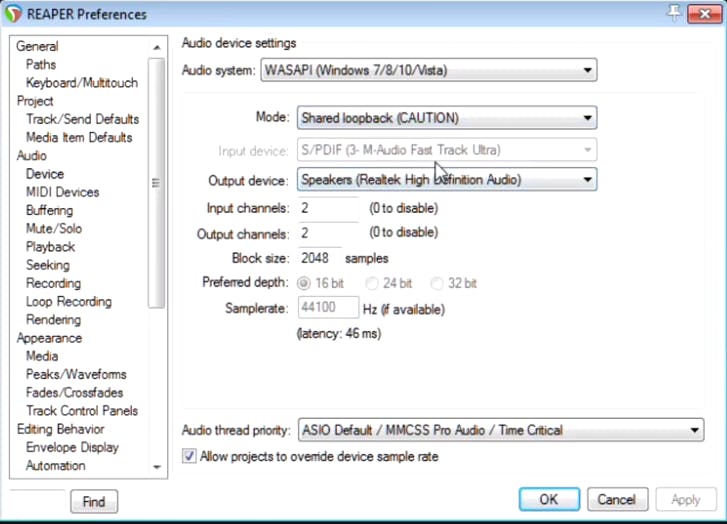This screenshot has height=524, width=727.
Task: Click the tree scrollbar down arrow
Action: click(157, 467)
